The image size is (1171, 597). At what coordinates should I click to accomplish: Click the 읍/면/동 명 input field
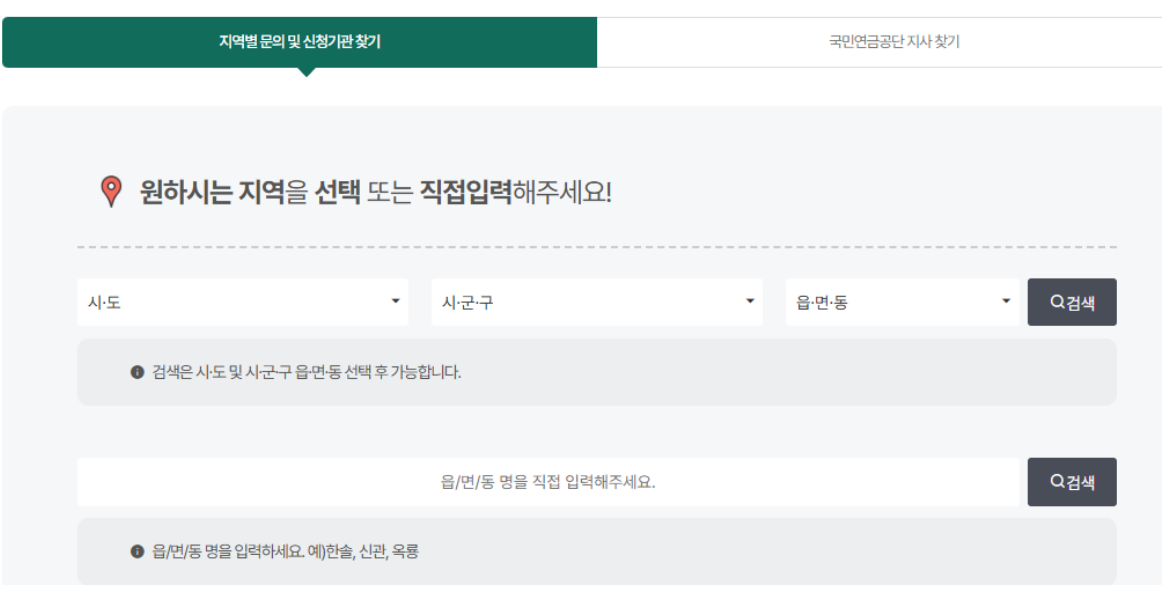point(548,481)
